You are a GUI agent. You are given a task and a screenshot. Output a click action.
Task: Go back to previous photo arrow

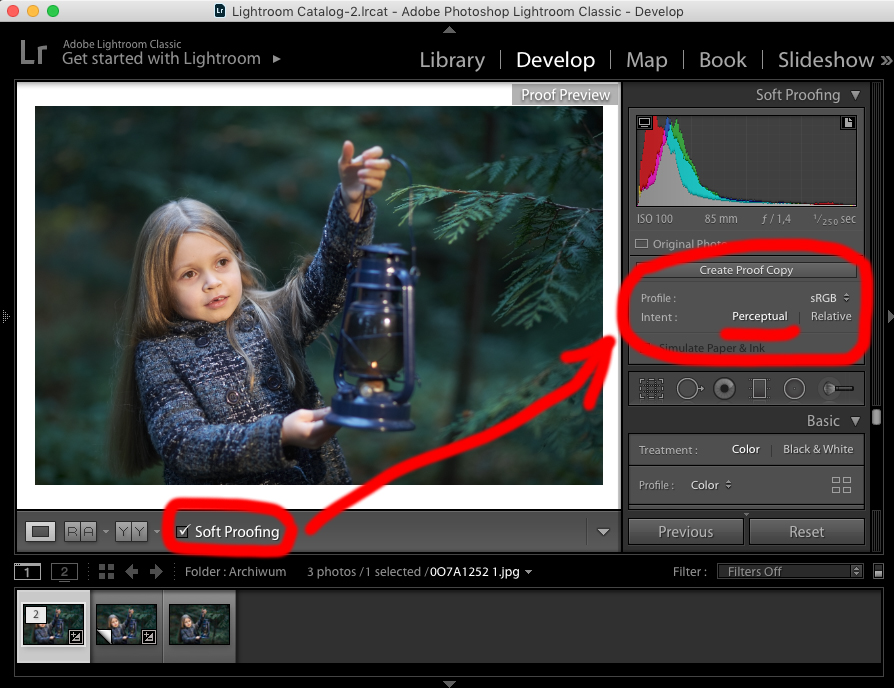tap(132, 571)
